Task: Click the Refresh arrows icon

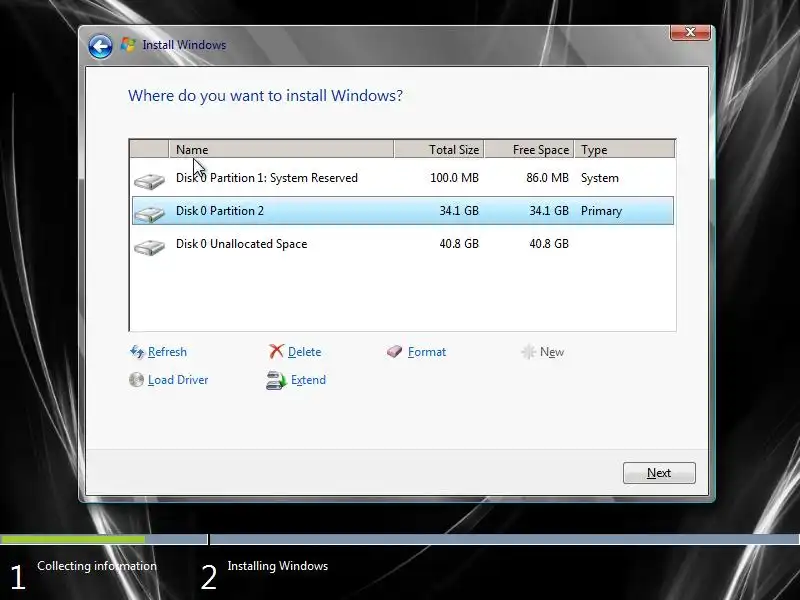Action: pos(137,352)
